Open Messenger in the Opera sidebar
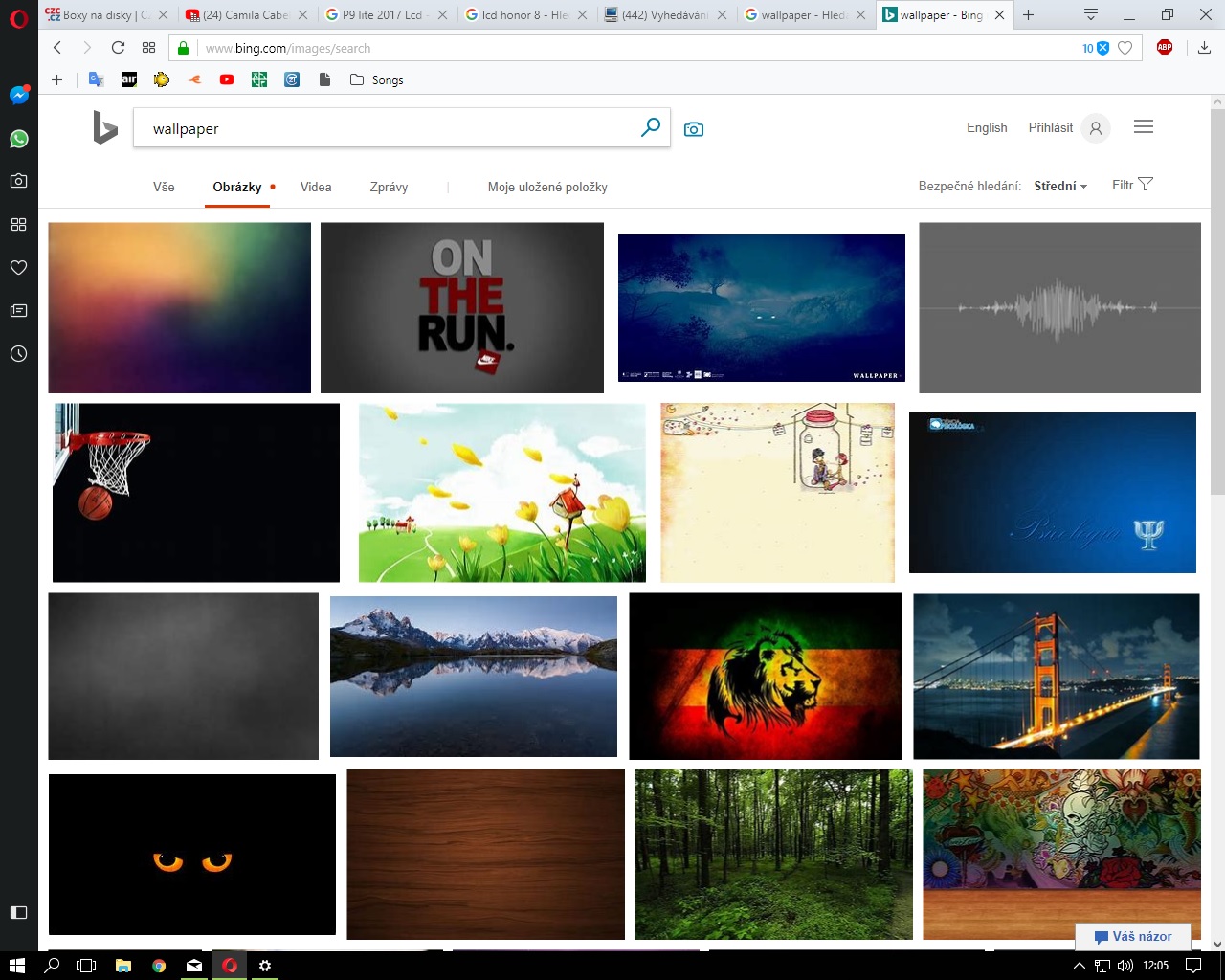The height and width of the screenshot is (980, 1225). pos(18,95)
